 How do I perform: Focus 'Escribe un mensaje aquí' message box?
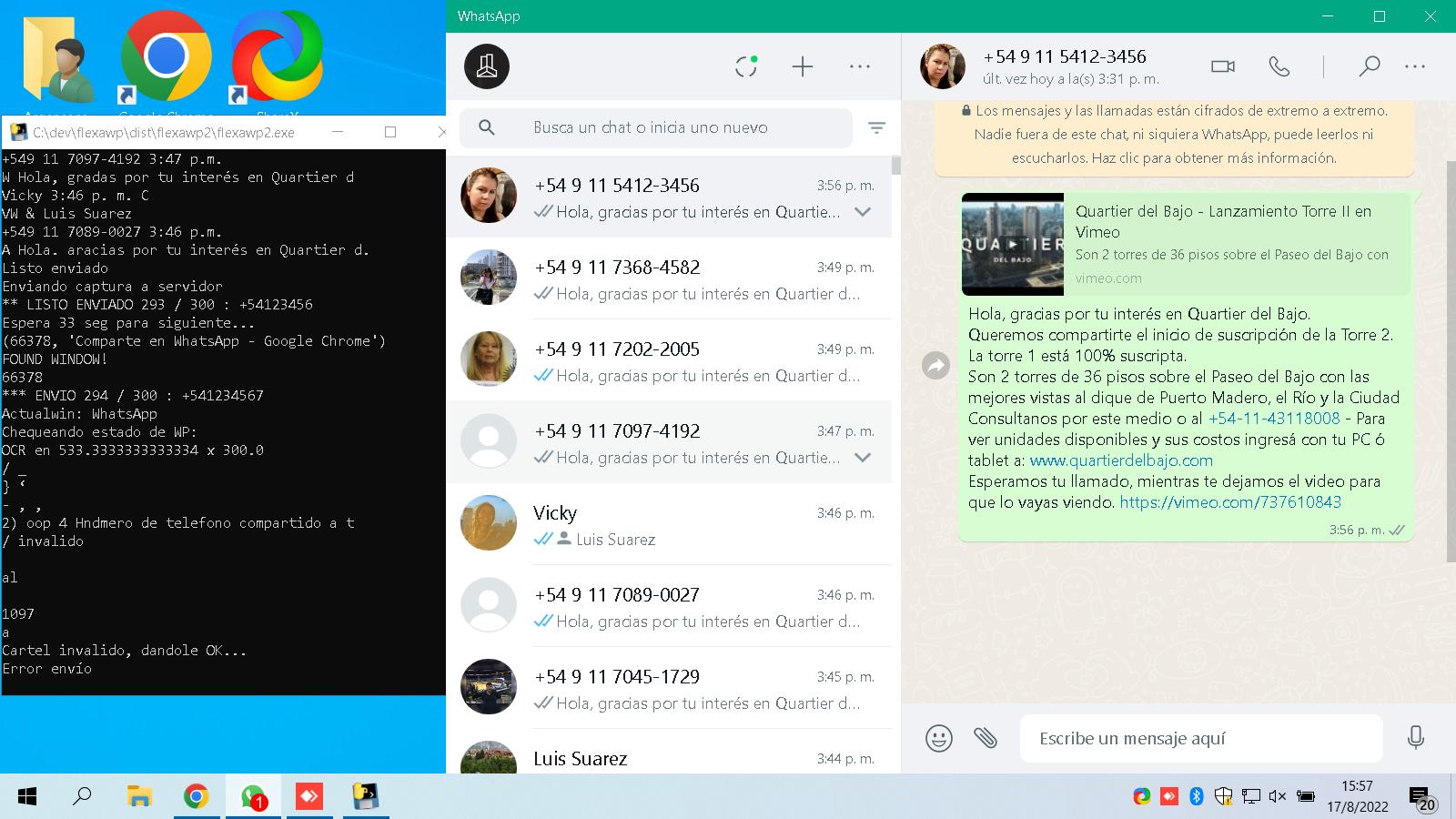click(1201, 738)
